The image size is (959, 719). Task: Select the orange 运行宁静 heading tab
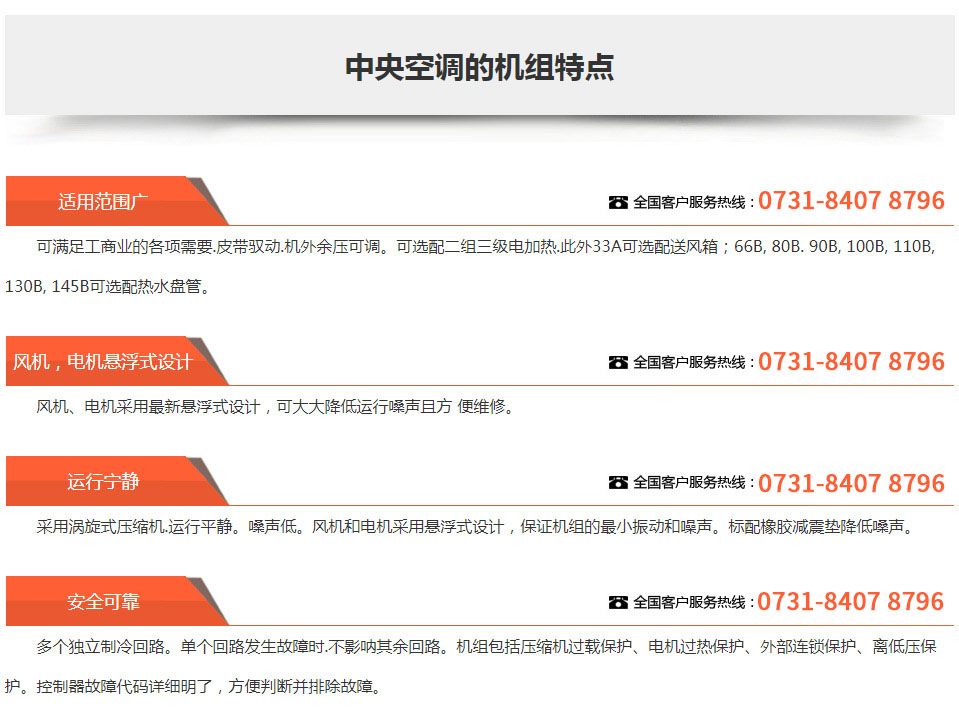tap(103, 482)
